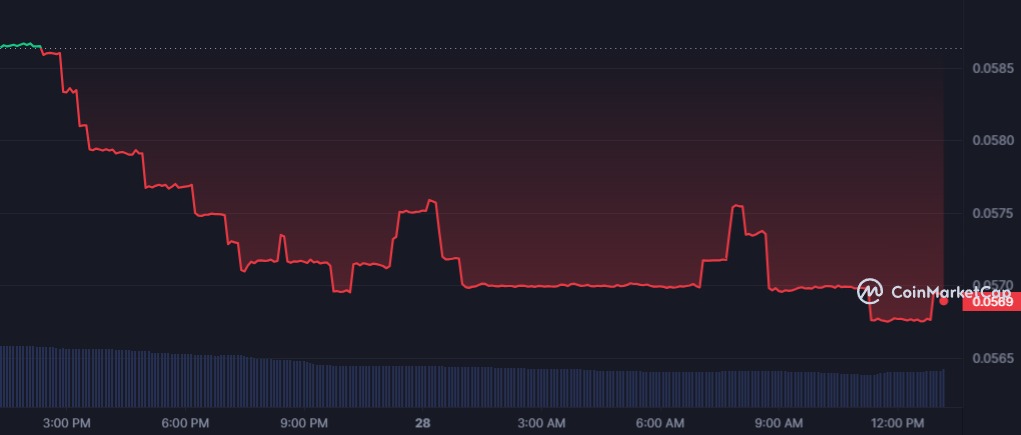The image size is (1021, 435).
Task: Select the 12:00 PM time axis label
Action: [897, 423]
